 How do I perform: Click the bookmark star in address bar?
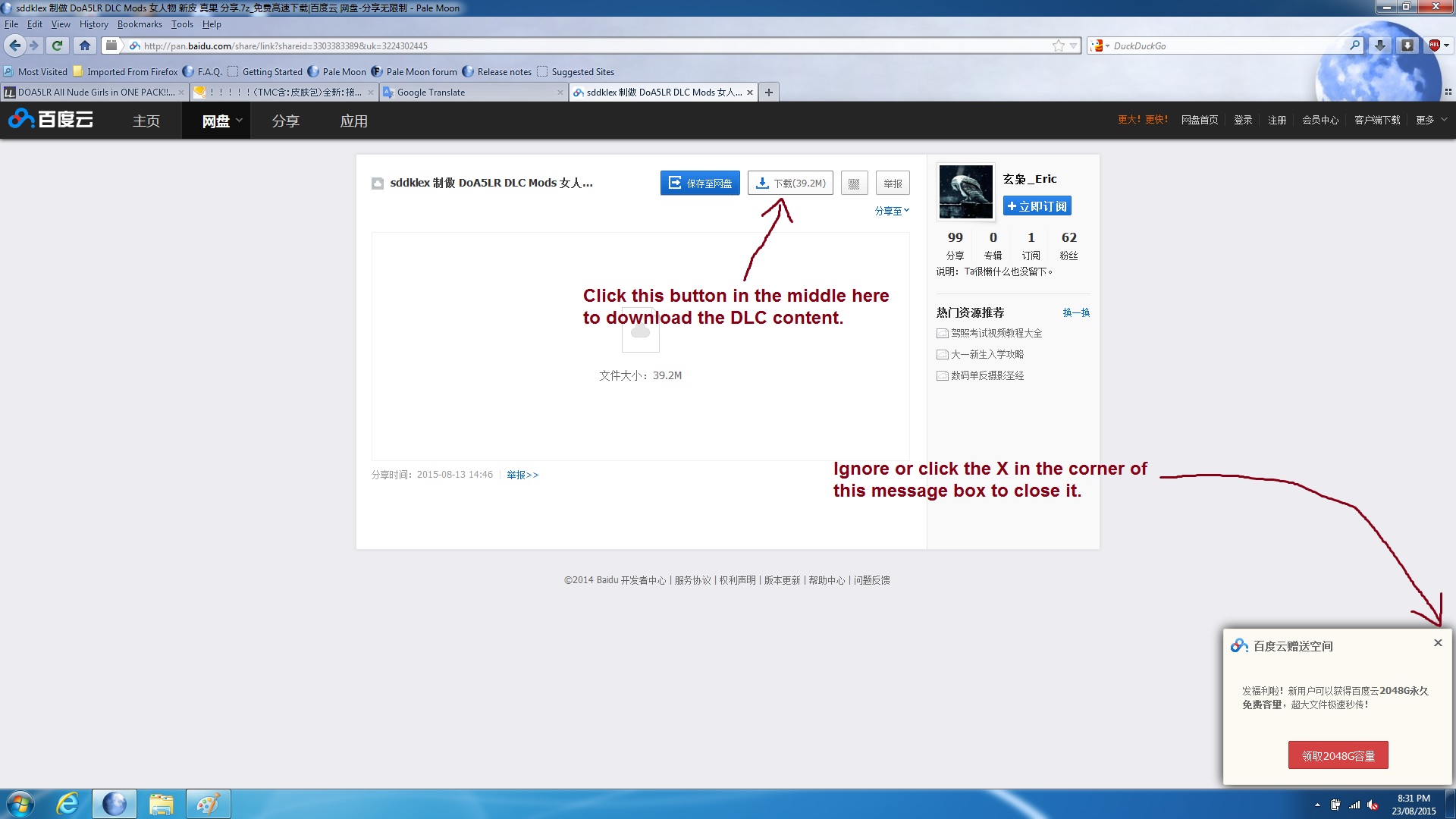click(1059, 45)
